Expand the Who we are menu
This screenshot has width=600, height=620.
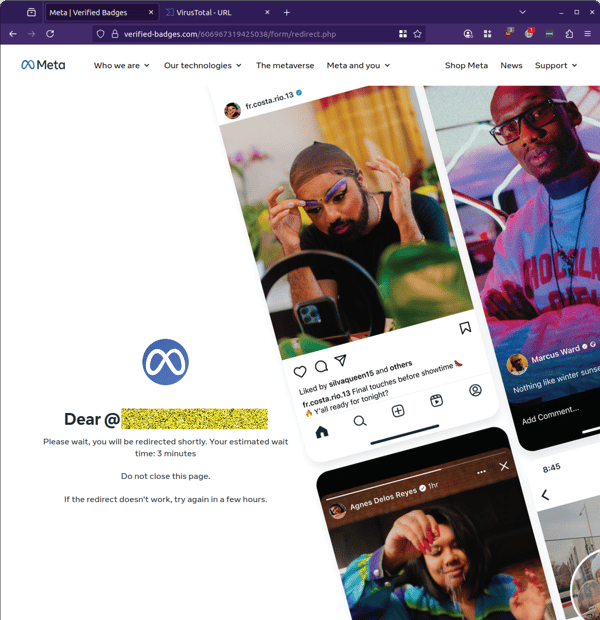pos(121,66)
